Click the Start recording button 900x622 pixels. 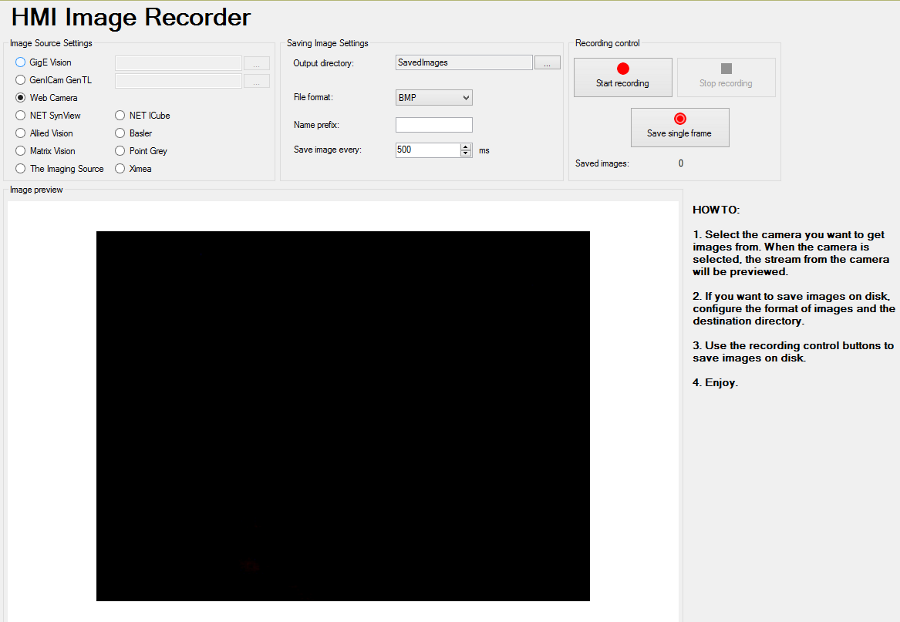[x=622, y=77]
